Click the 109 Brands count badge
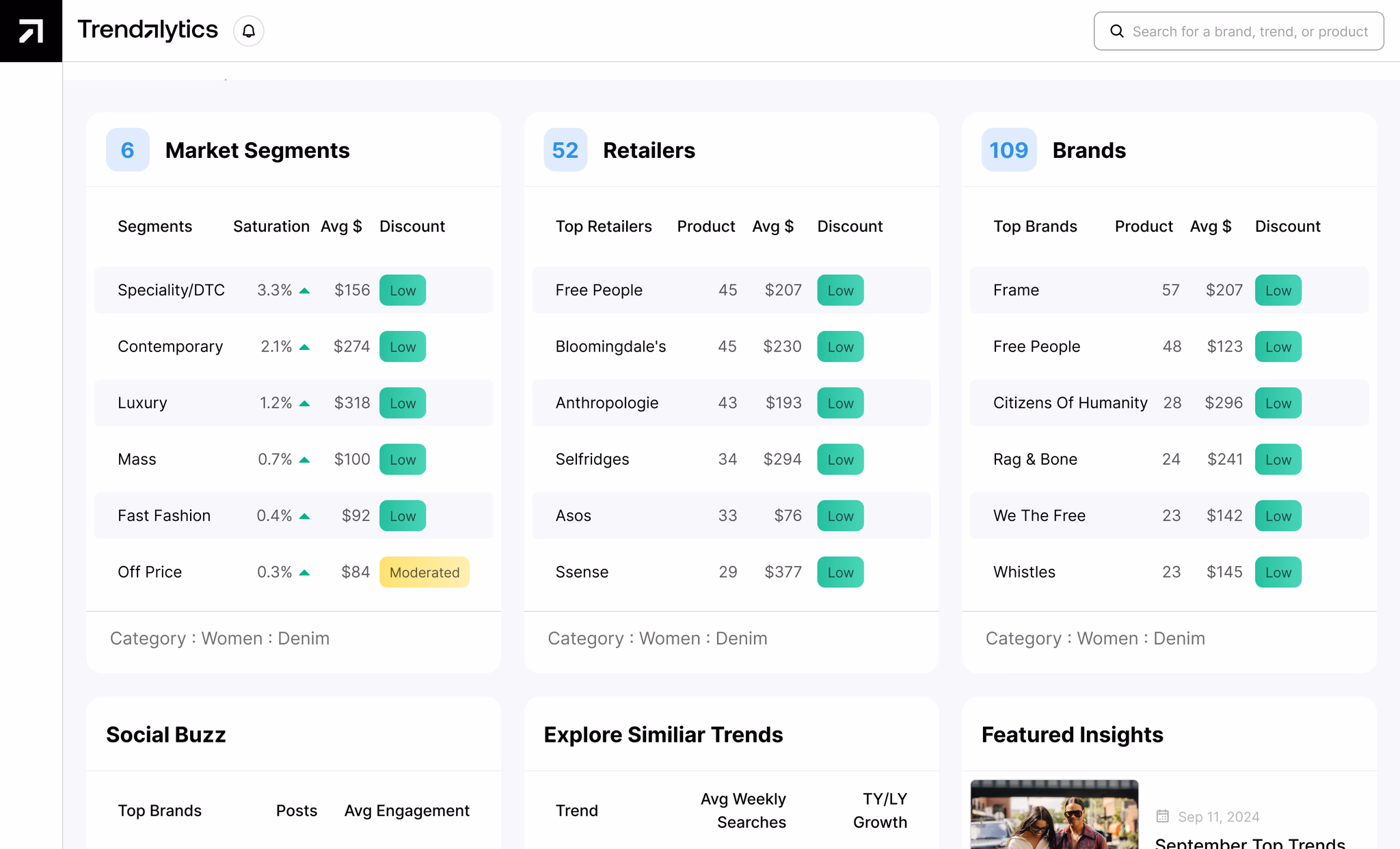Image resolution: width=1400 pixels, height=849 pixels. [1008, 150]
